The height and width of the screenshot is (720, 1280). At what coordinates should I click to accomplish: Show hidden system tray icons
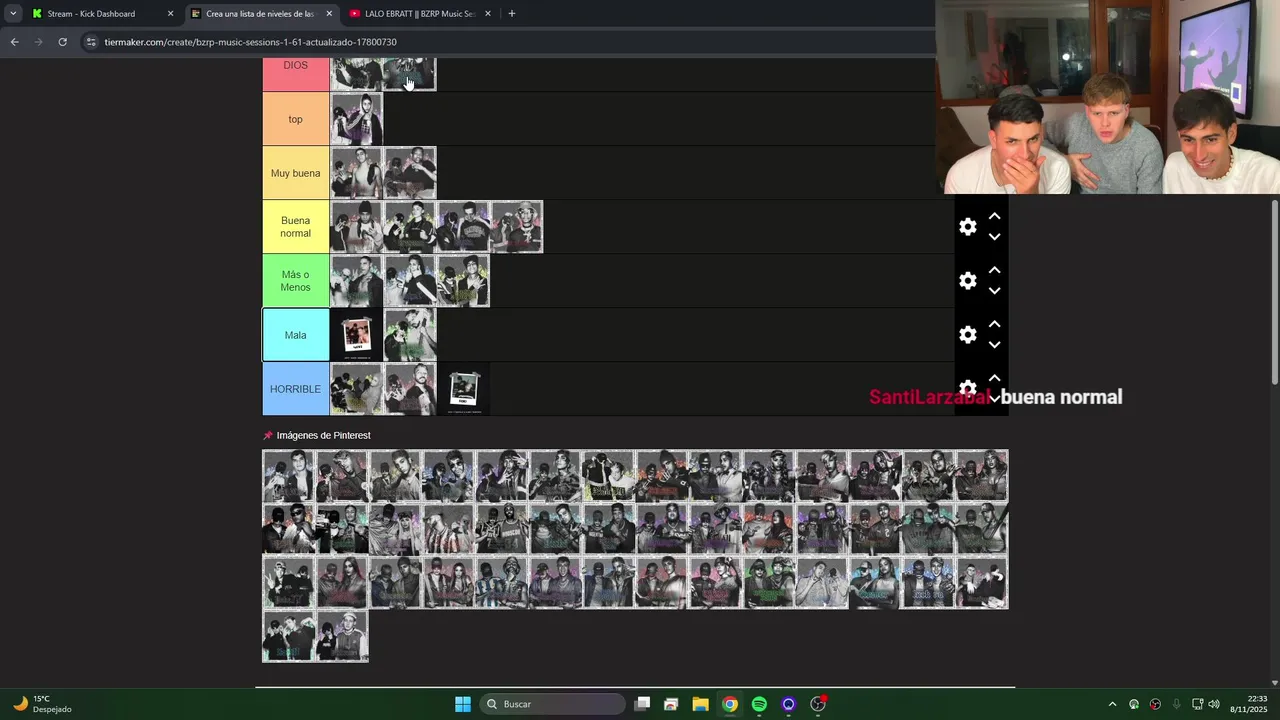(x=1112, y=704)
